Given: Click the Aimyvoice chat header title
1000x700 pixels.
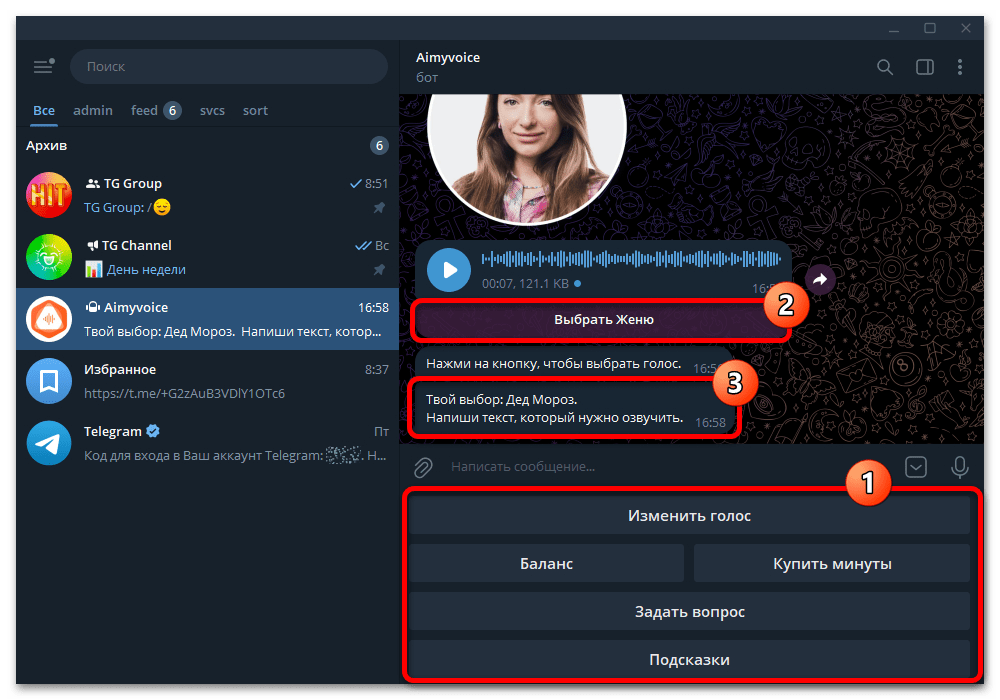Looking at the screenshot, I should tap(448, 57).
